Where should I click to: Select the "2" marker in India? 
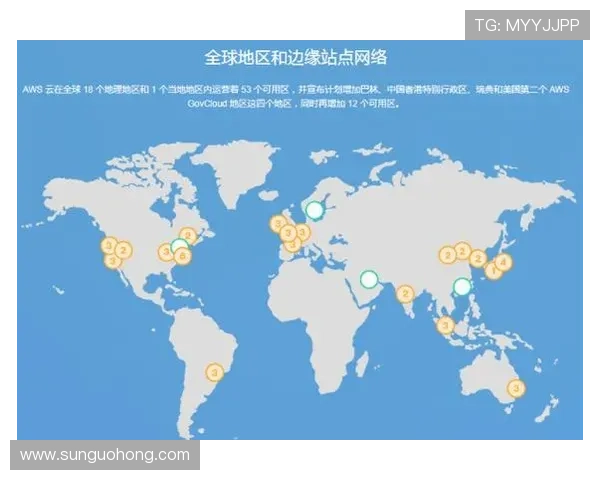tap(405, 294)
